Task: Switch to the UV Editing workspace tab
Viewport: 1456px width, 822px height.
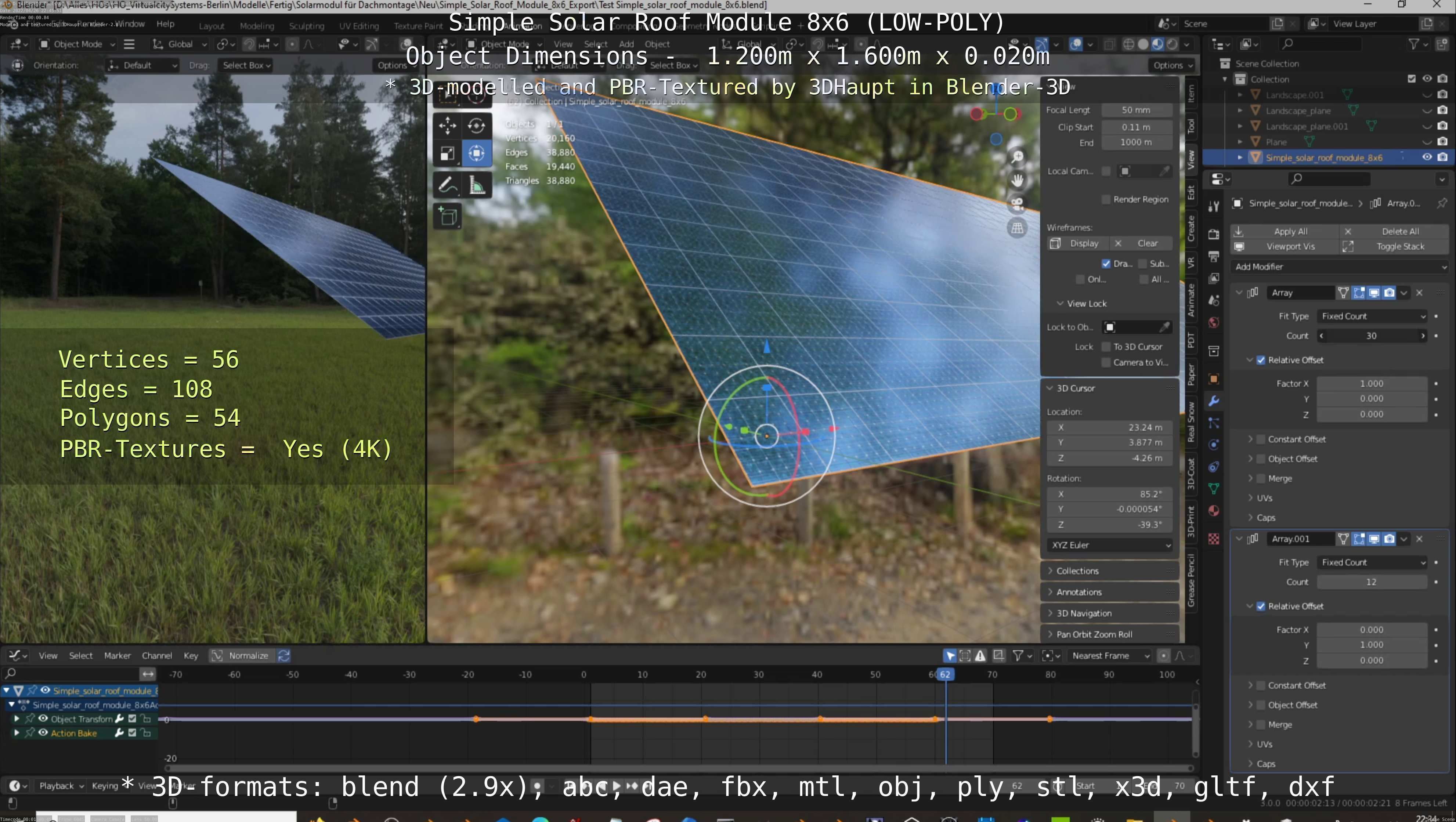Action: tap(359, 26)
